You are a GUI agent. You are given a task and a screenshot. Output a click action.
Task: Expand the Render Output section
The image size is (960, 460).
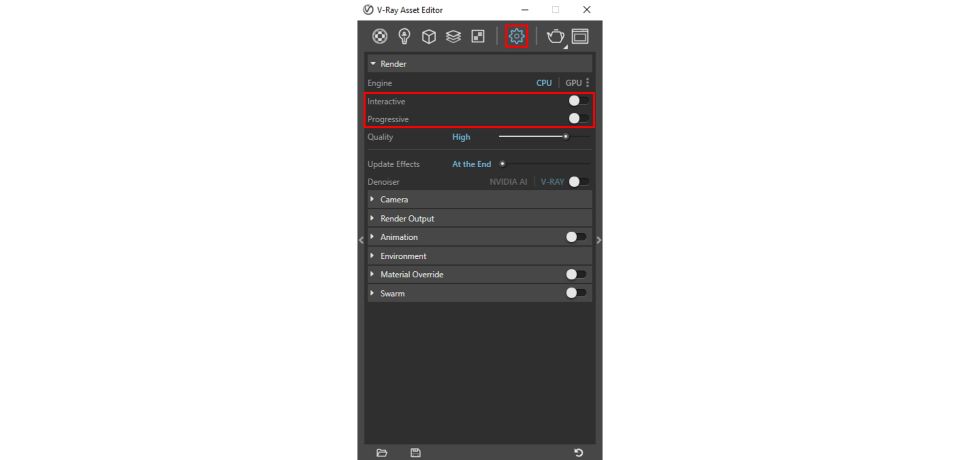coord(407,218)
